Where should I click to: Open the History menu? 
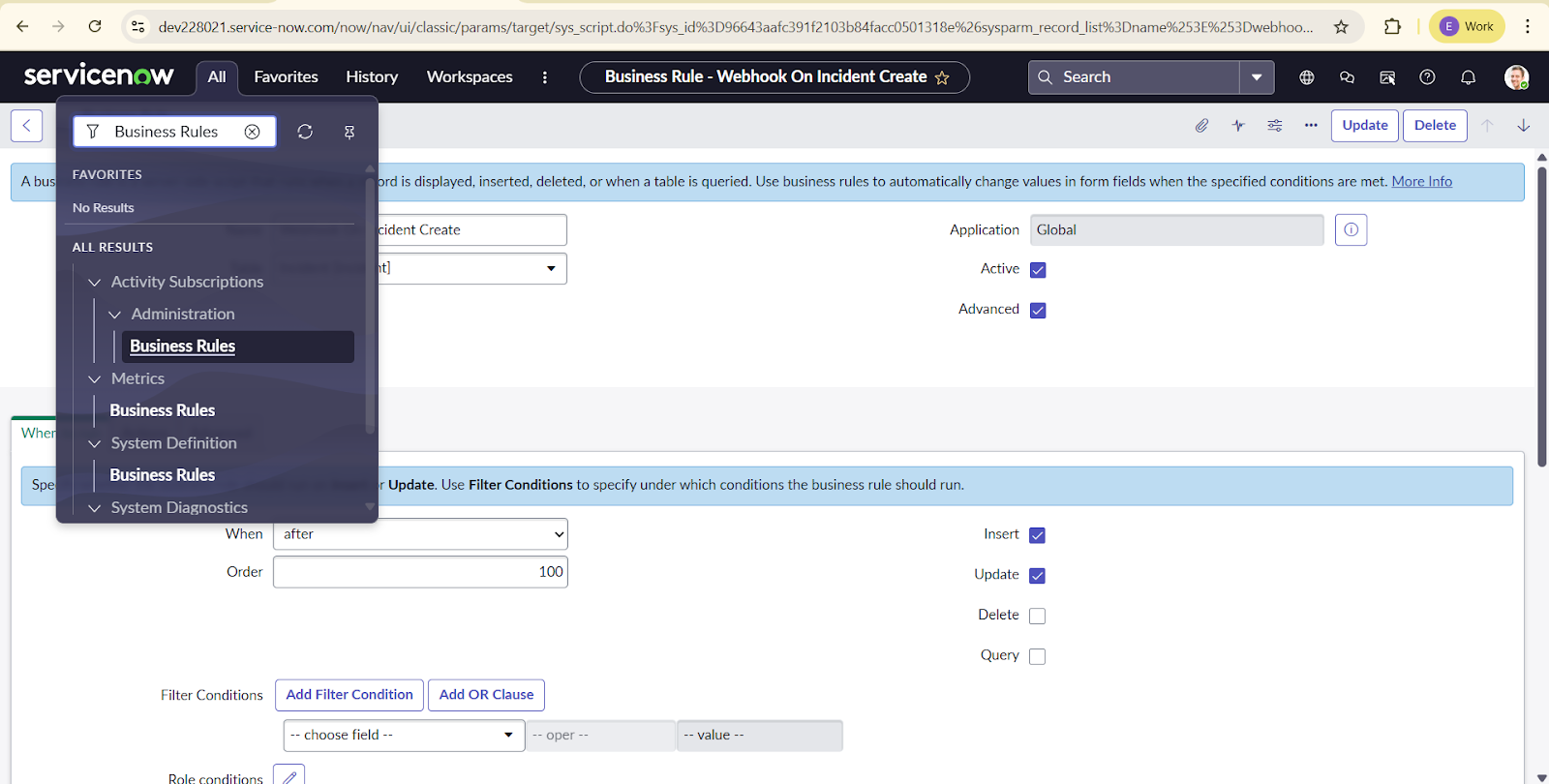372,76
